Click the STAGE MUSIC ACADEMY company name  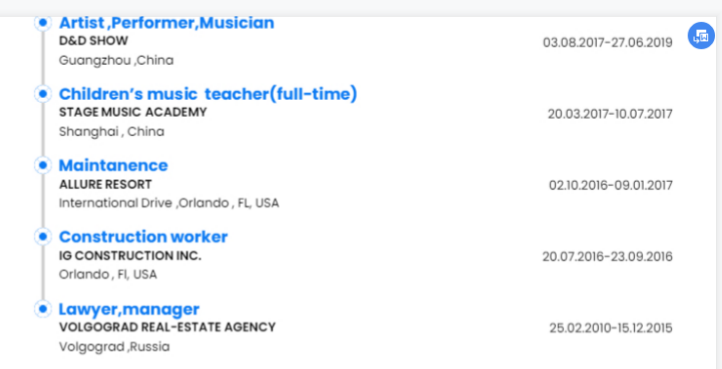(133, 112)
